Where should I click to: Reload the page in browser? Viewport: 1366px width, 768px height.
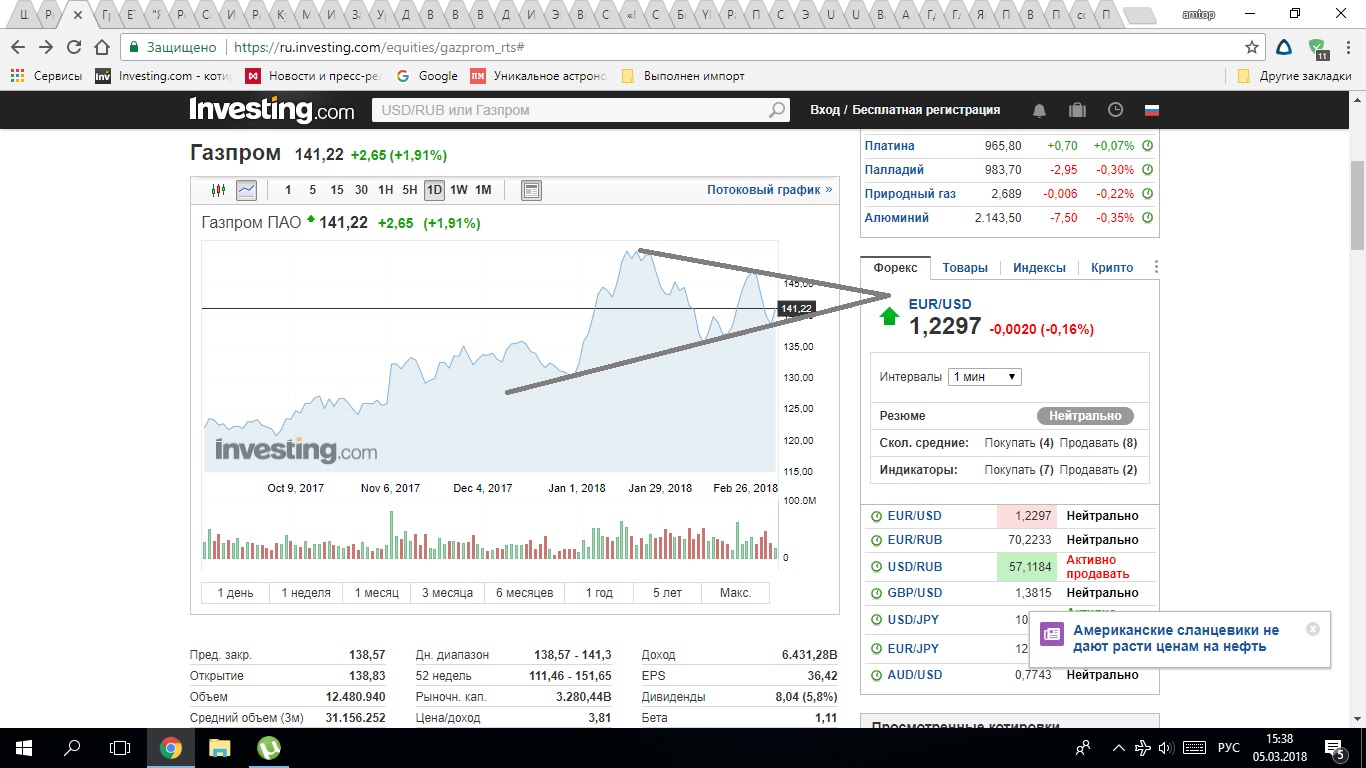[x=74, y=47]
